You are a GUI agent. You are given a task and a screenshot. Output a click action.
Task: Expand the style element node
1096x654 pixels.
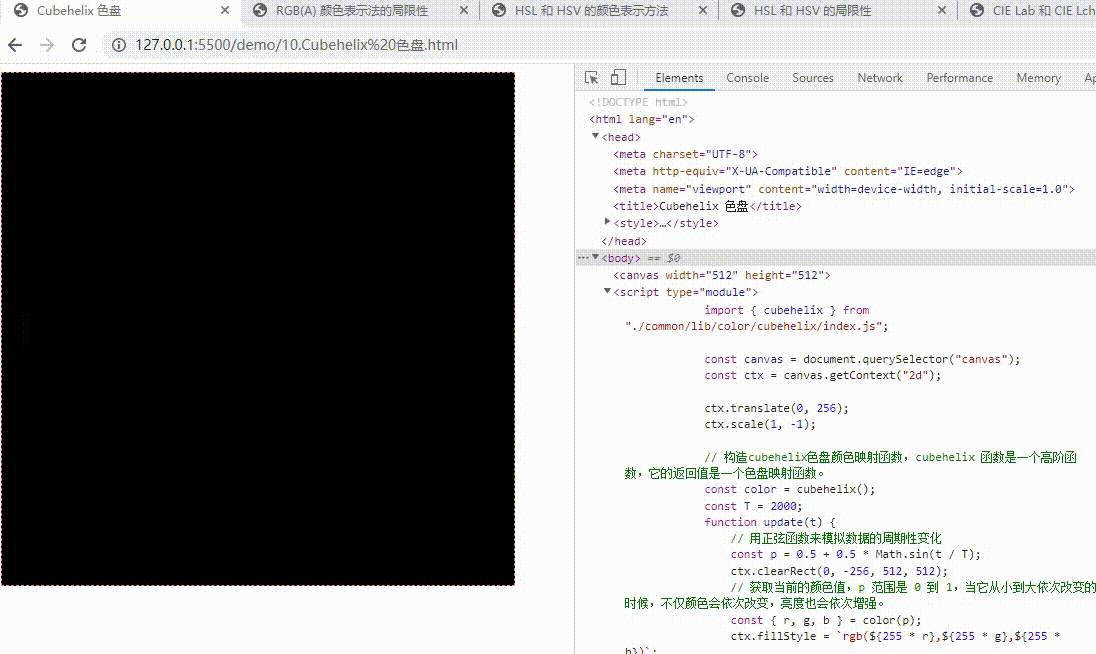click(x=607, y=222)
